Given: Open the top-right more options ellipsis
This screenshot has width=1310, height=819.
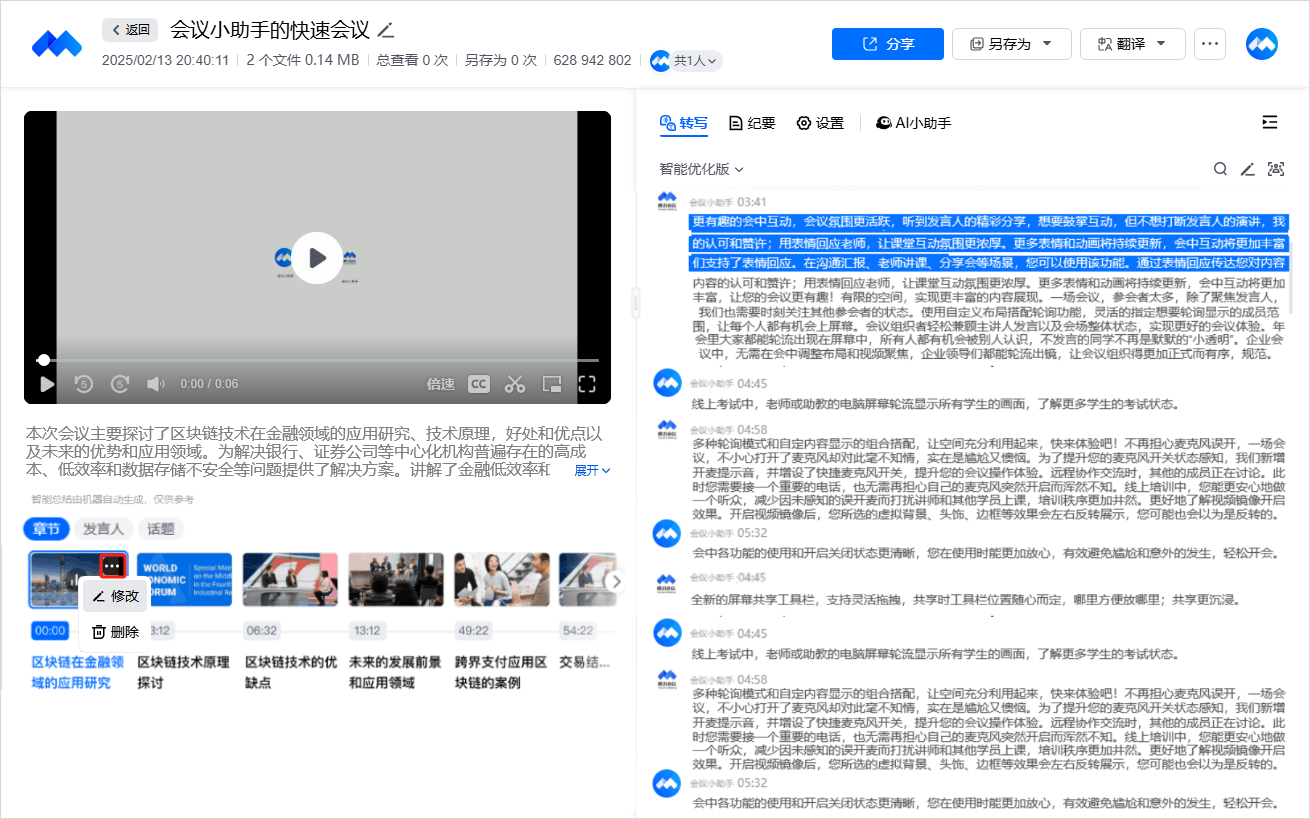Looking at the screenshot, I should click(1210, 44).
